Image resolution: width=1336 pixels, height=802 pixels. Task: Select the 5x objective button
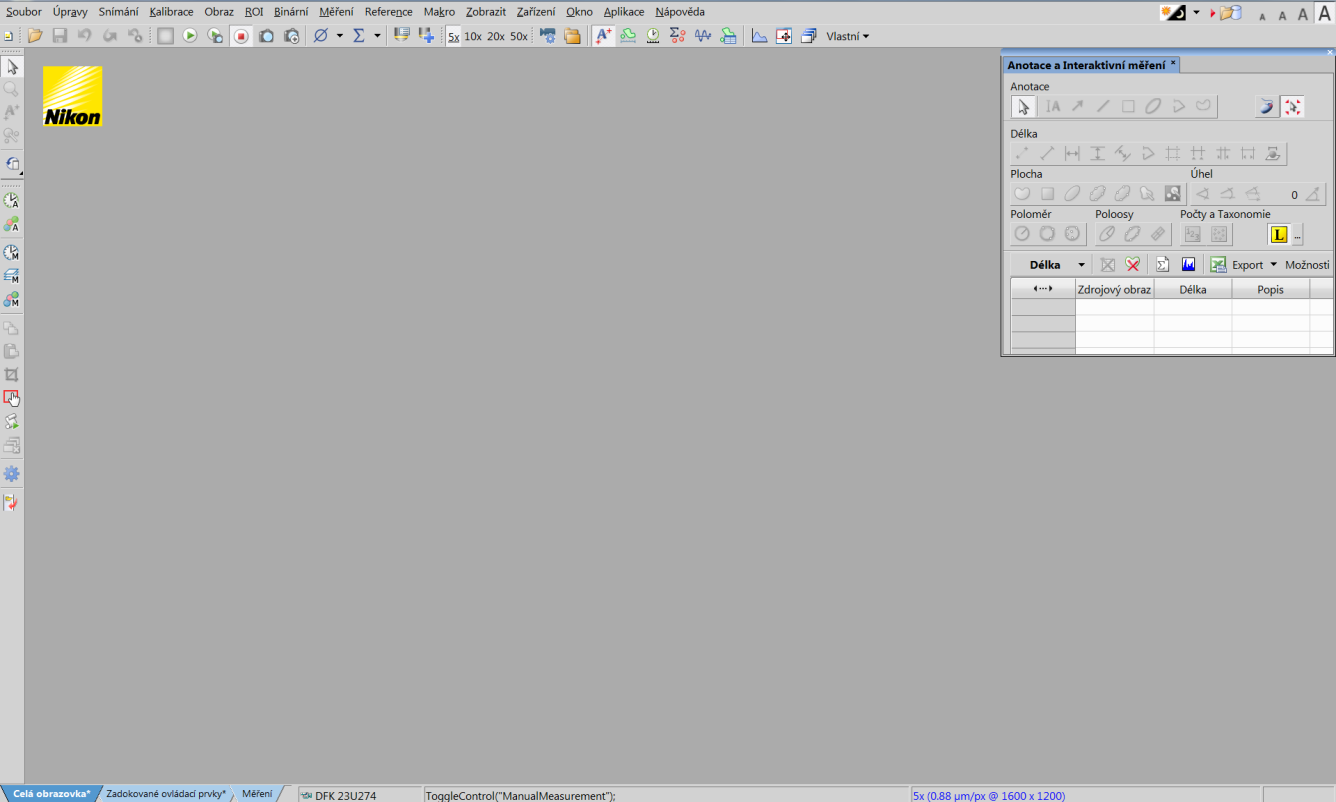(453, 36)
